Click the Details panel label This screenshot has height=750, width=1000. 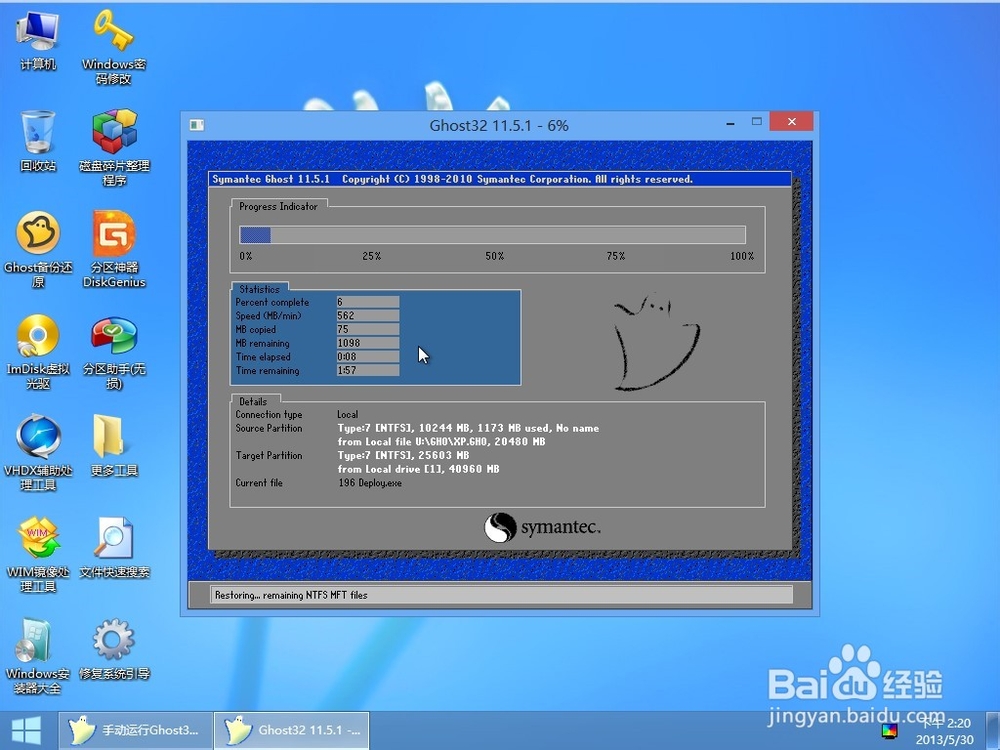coord(253,402)
